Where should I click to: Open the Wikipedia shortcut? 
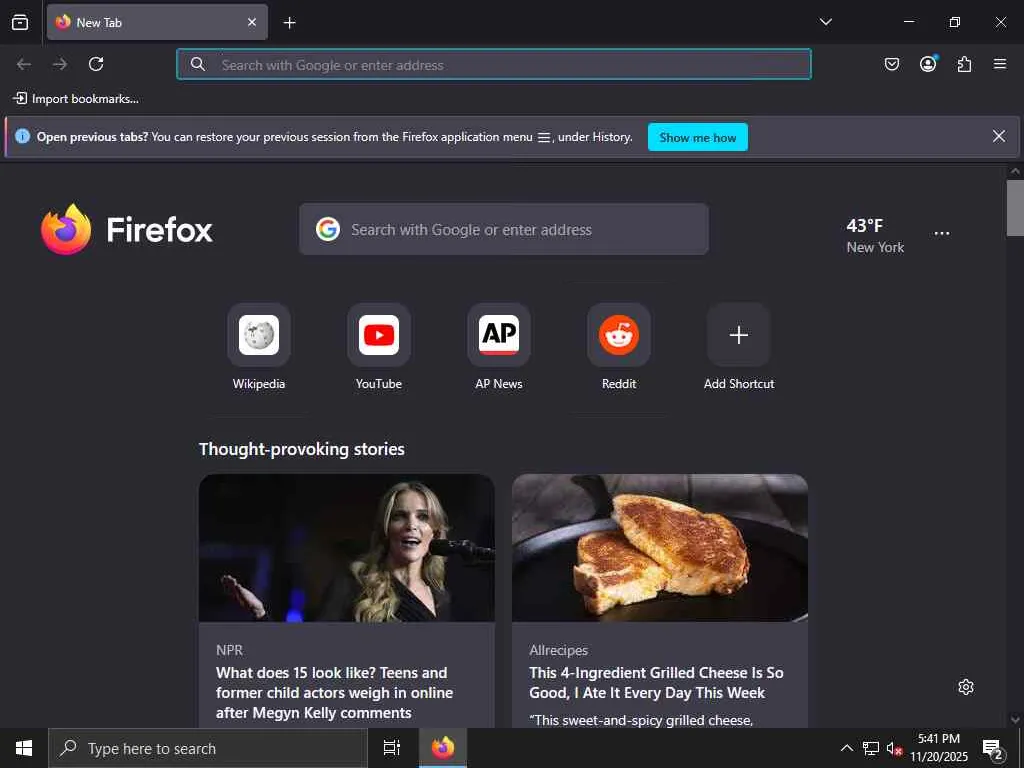(x=259, y=347)
